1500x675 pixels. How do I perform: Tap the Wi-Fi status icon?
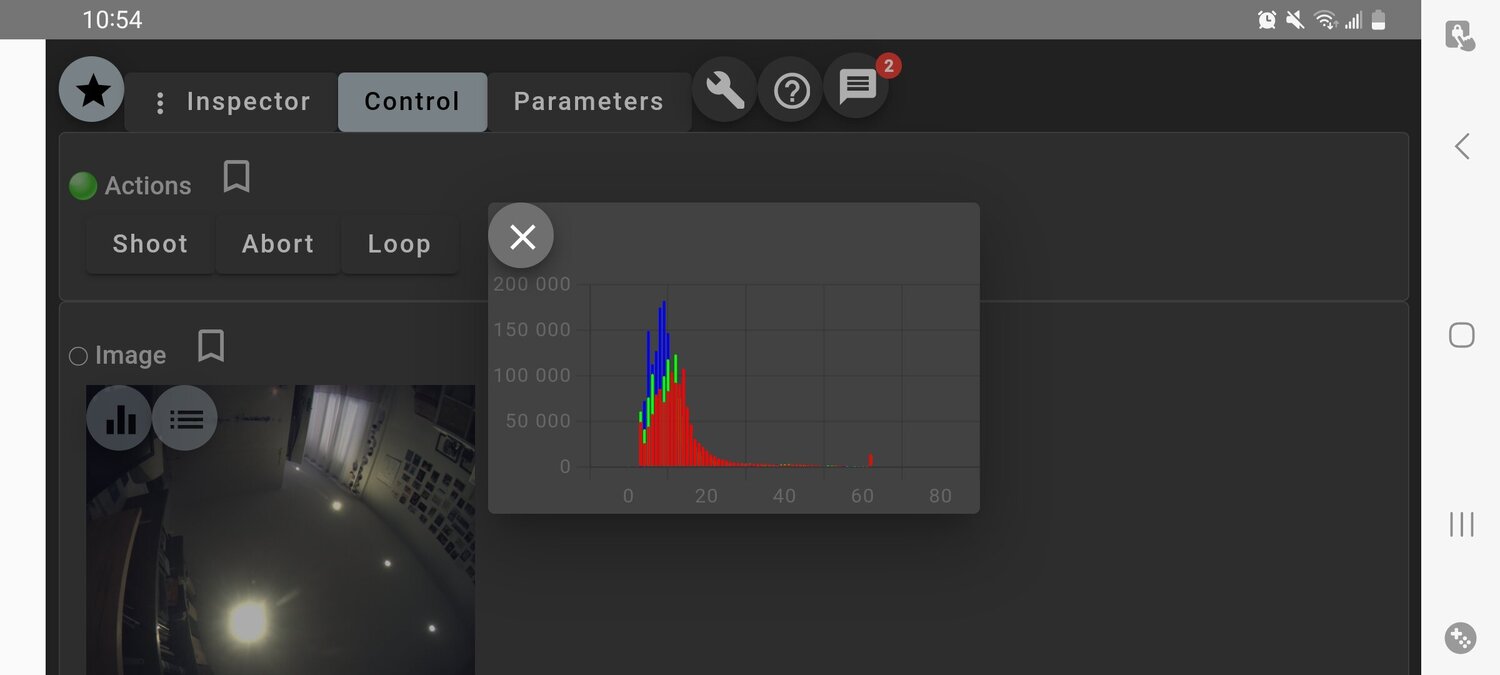tap(1326, 20)
